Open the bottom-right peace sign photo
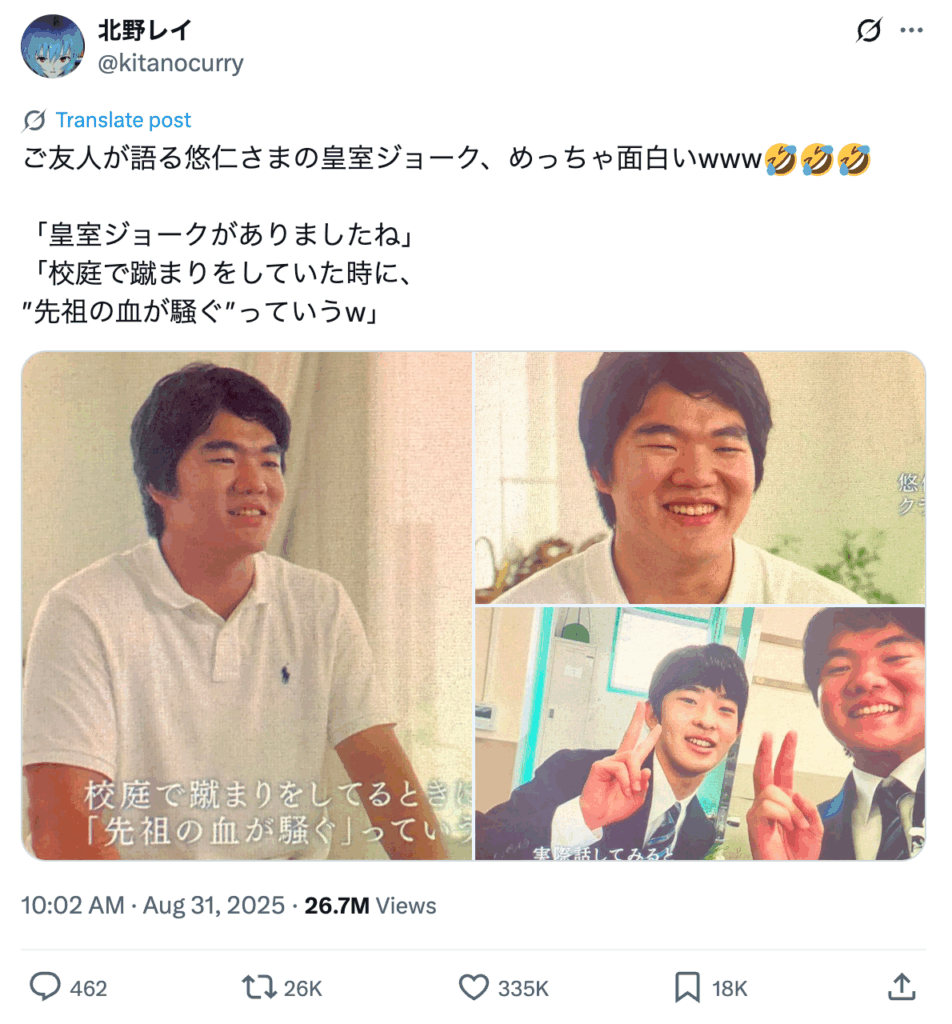This screenshot has height=1024, width=952. tap(700, 733)
